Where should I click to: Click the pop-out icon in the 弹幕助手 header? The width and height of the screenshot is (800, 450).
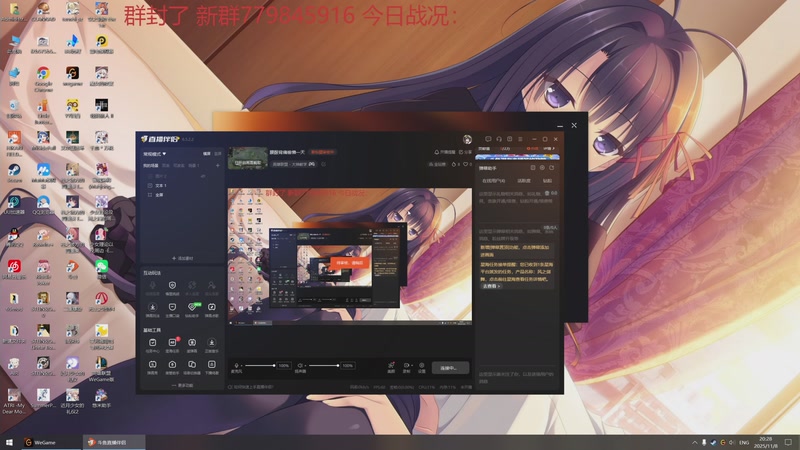click(x=552, y=167)
